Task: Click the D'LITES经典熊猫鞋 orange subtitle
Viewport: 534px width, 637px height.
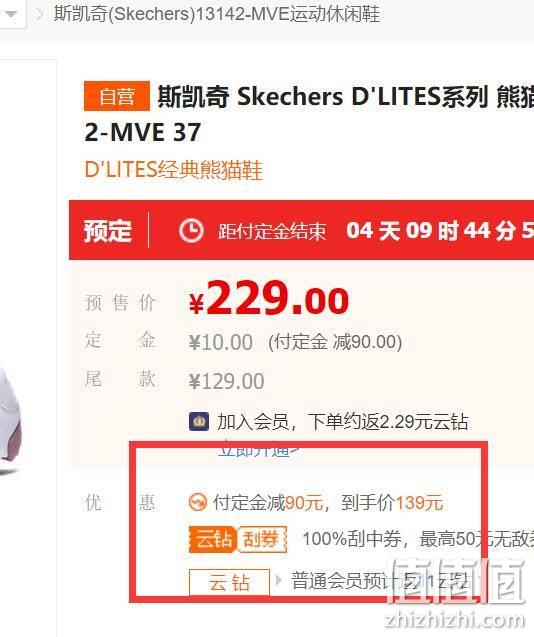Action: pyautogui.click(x=174, y=170)
